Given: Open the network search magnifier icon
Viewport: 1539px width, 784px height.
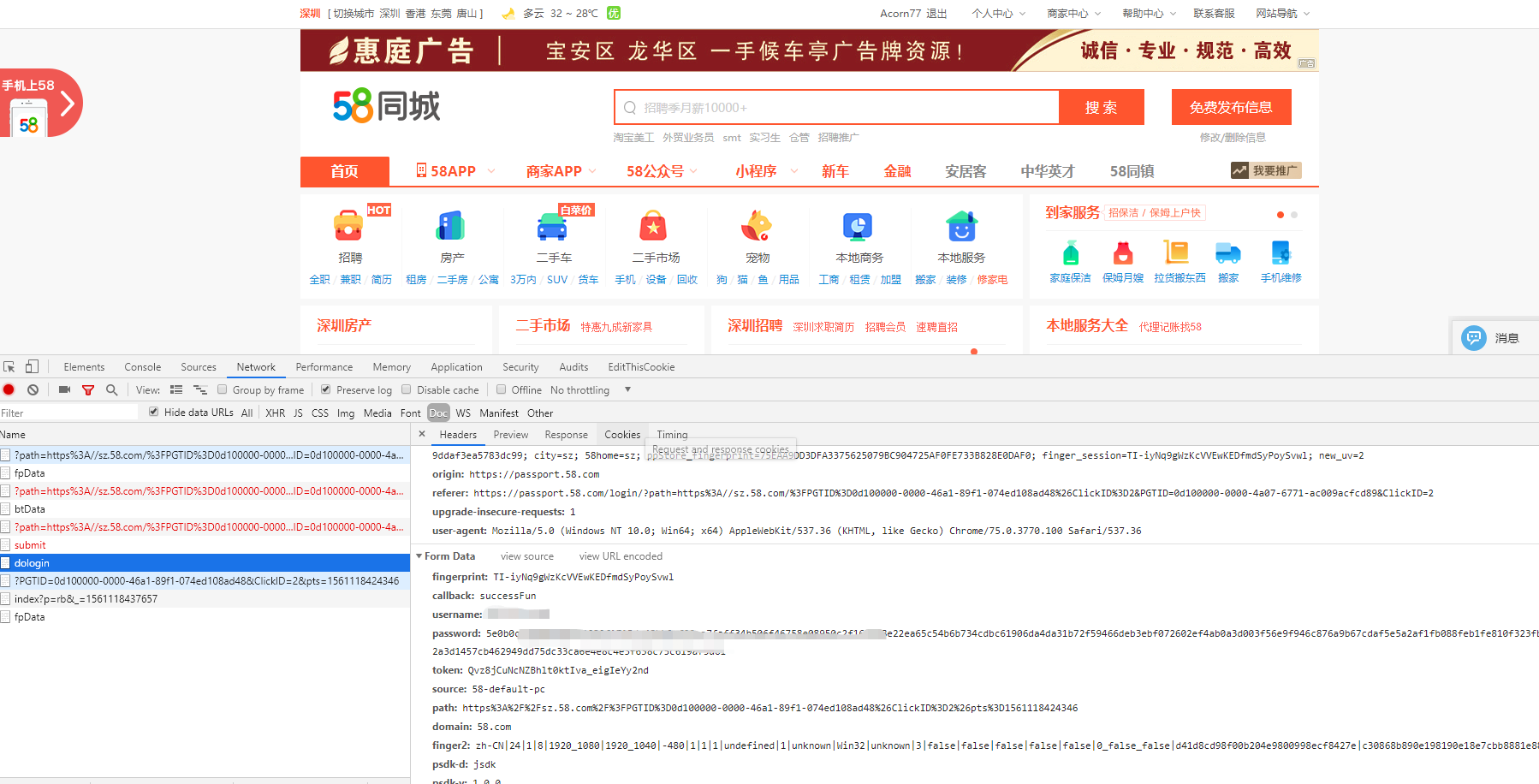Looking at the screenshot, I should [x=111, y=389].
